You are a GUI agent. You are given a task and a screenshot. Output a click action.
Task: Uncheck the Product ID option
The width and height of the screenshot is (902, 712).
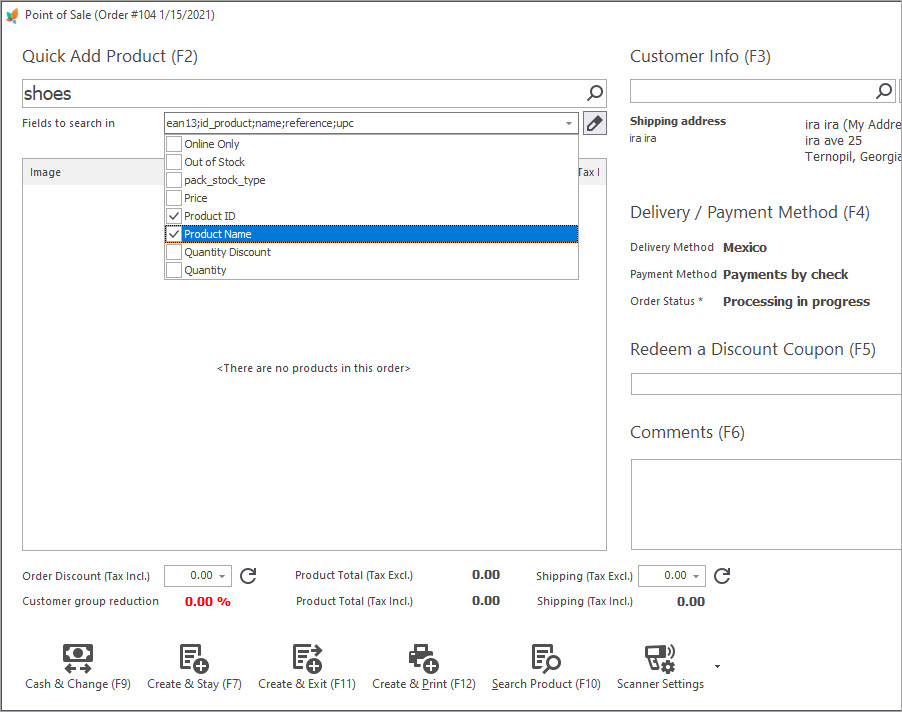click(174, 216)
